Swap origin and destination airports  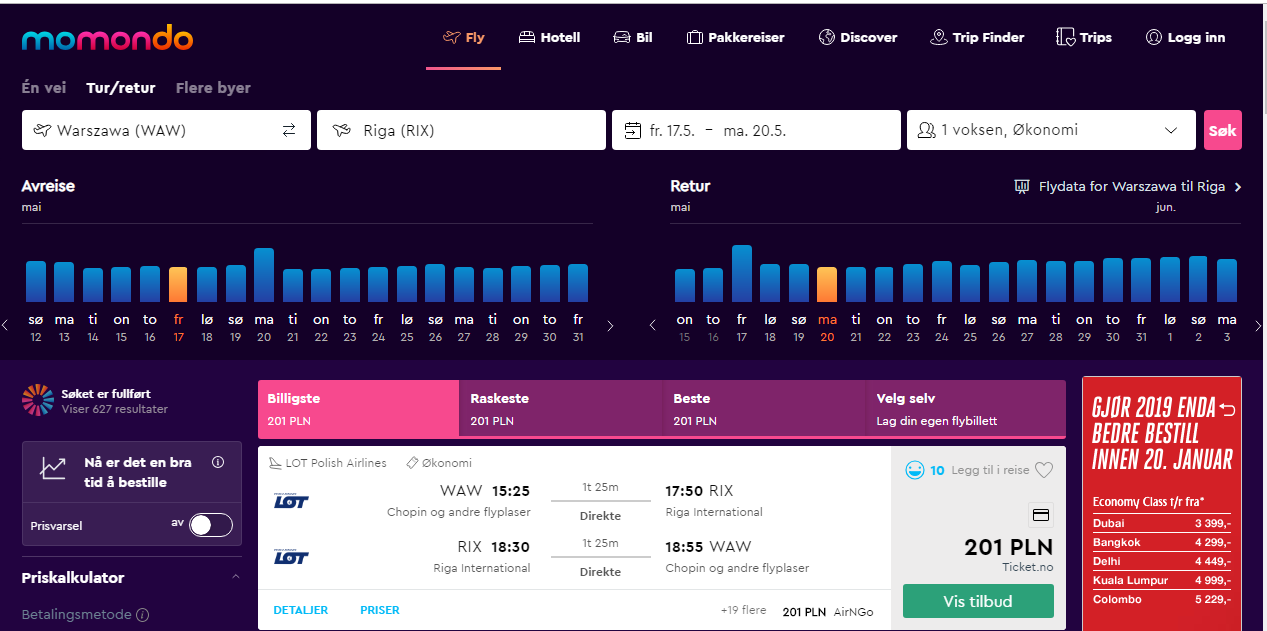(289, 130)
